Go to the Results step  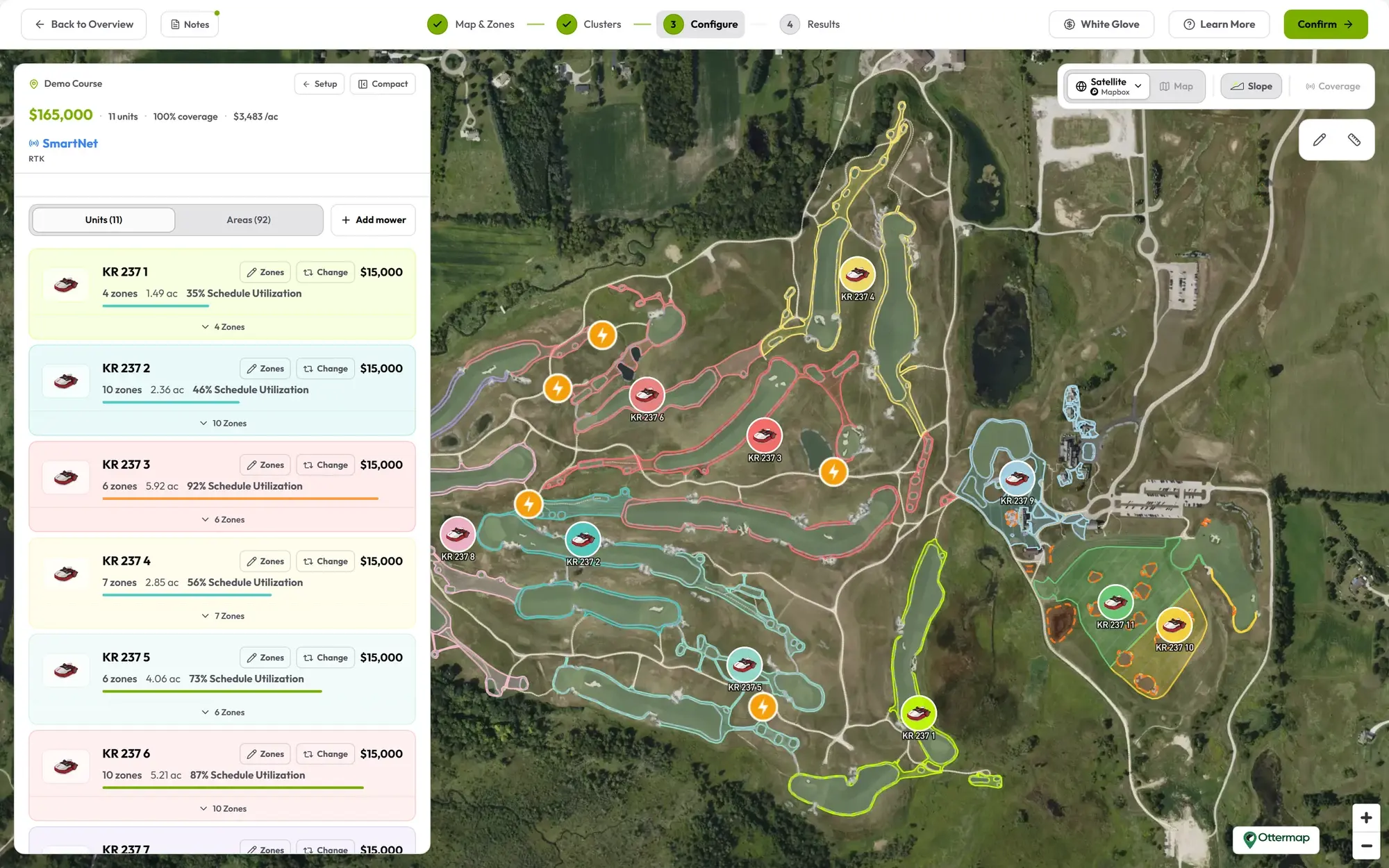(x=810, y=24)
